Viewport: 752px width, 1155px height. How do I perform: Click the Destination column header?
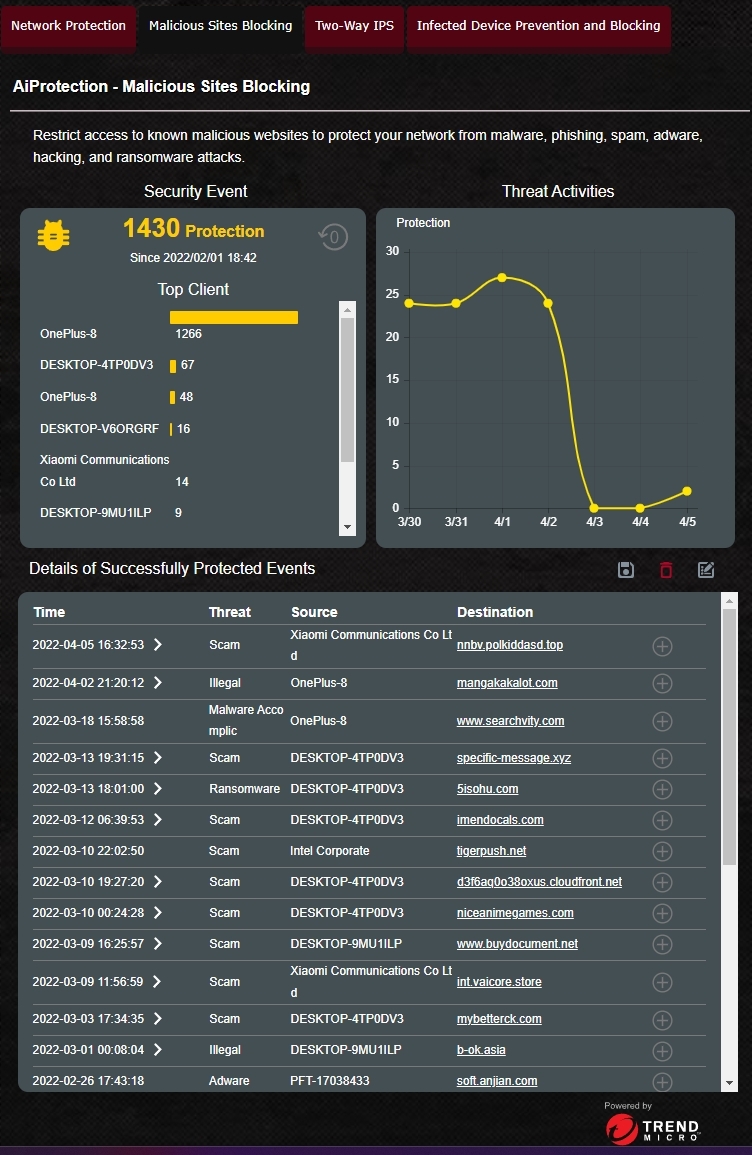click(x=495, y=612)
